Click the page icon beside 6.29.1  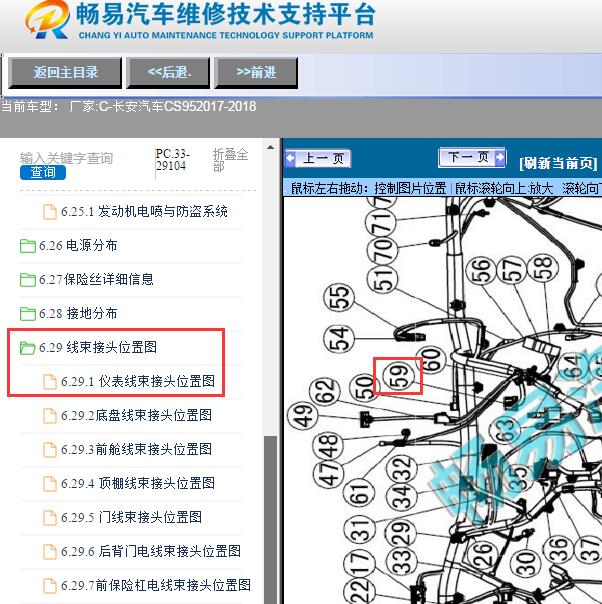pyautogui.click(x=50, y=381)
